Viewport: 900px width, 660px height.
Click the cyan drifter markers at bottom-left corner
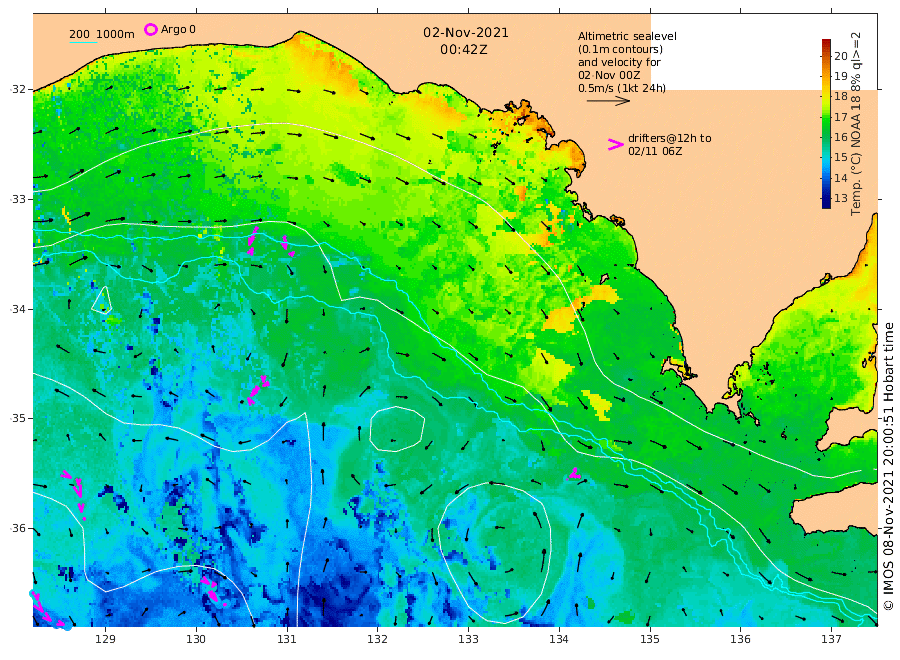[x=51, y=611]
